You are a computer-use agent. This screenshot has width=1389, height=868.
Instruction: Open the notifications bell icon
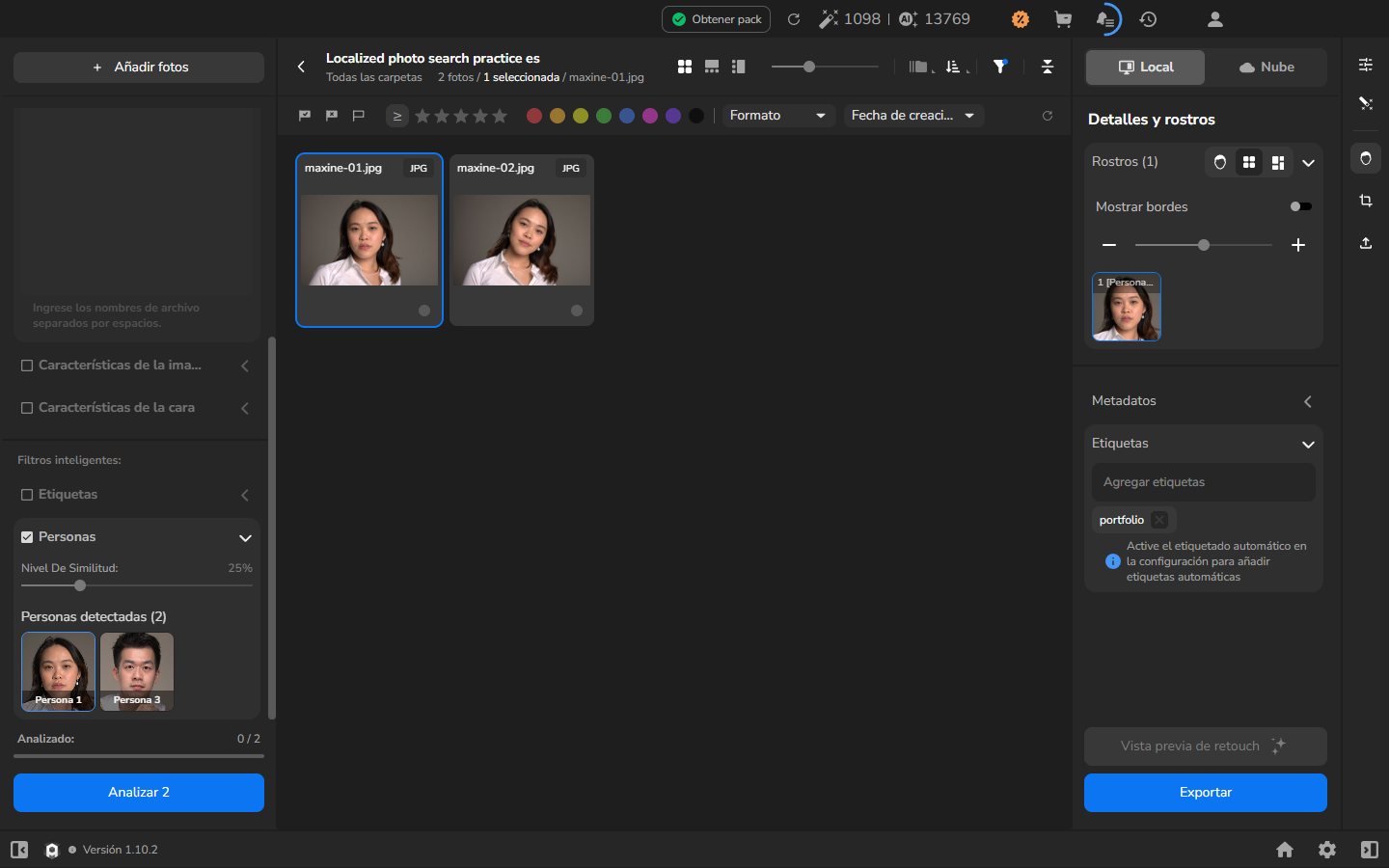[x=1105, y=19]
